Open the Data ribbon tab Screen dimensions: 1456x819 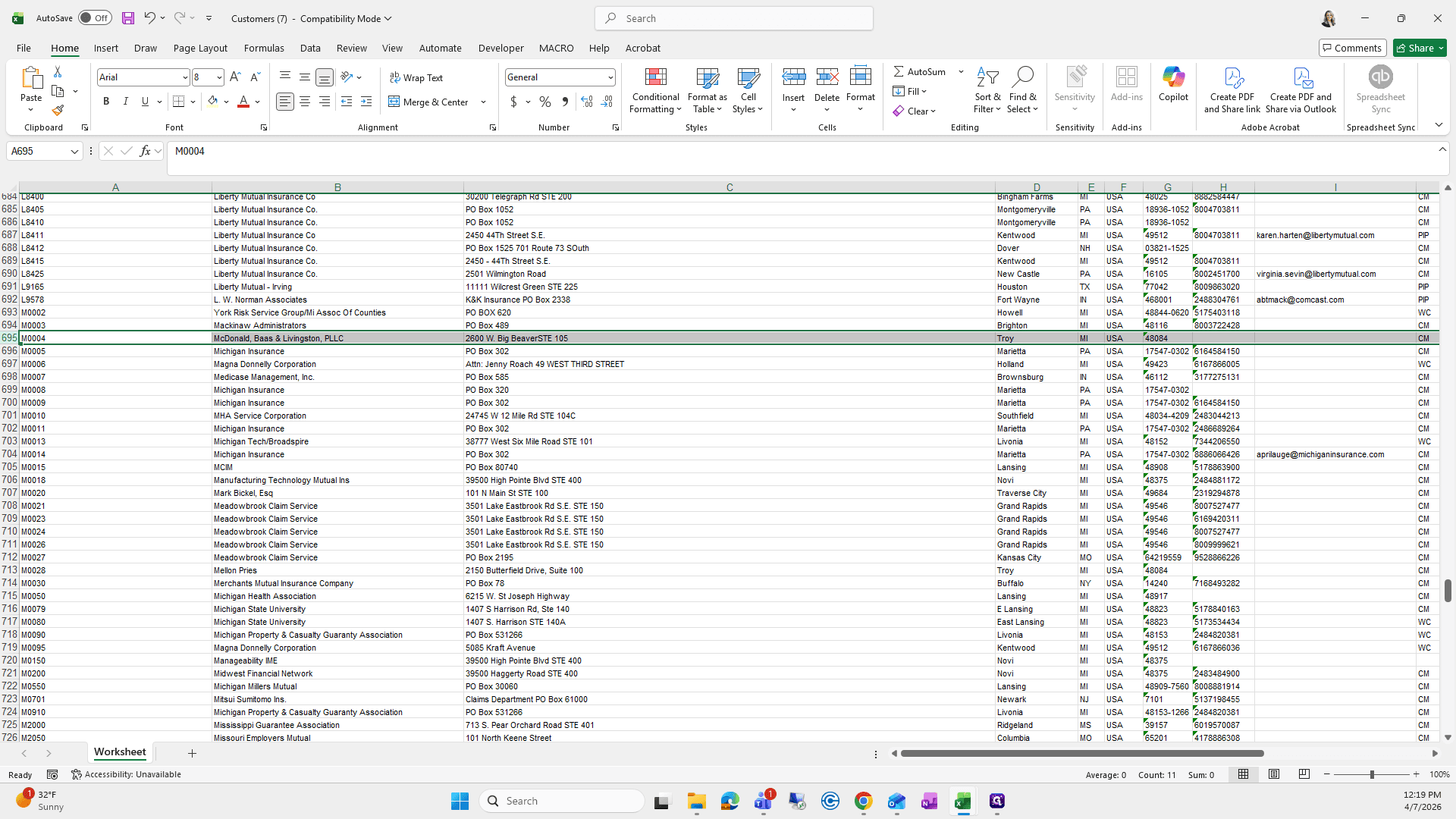[x=310, y=48]
